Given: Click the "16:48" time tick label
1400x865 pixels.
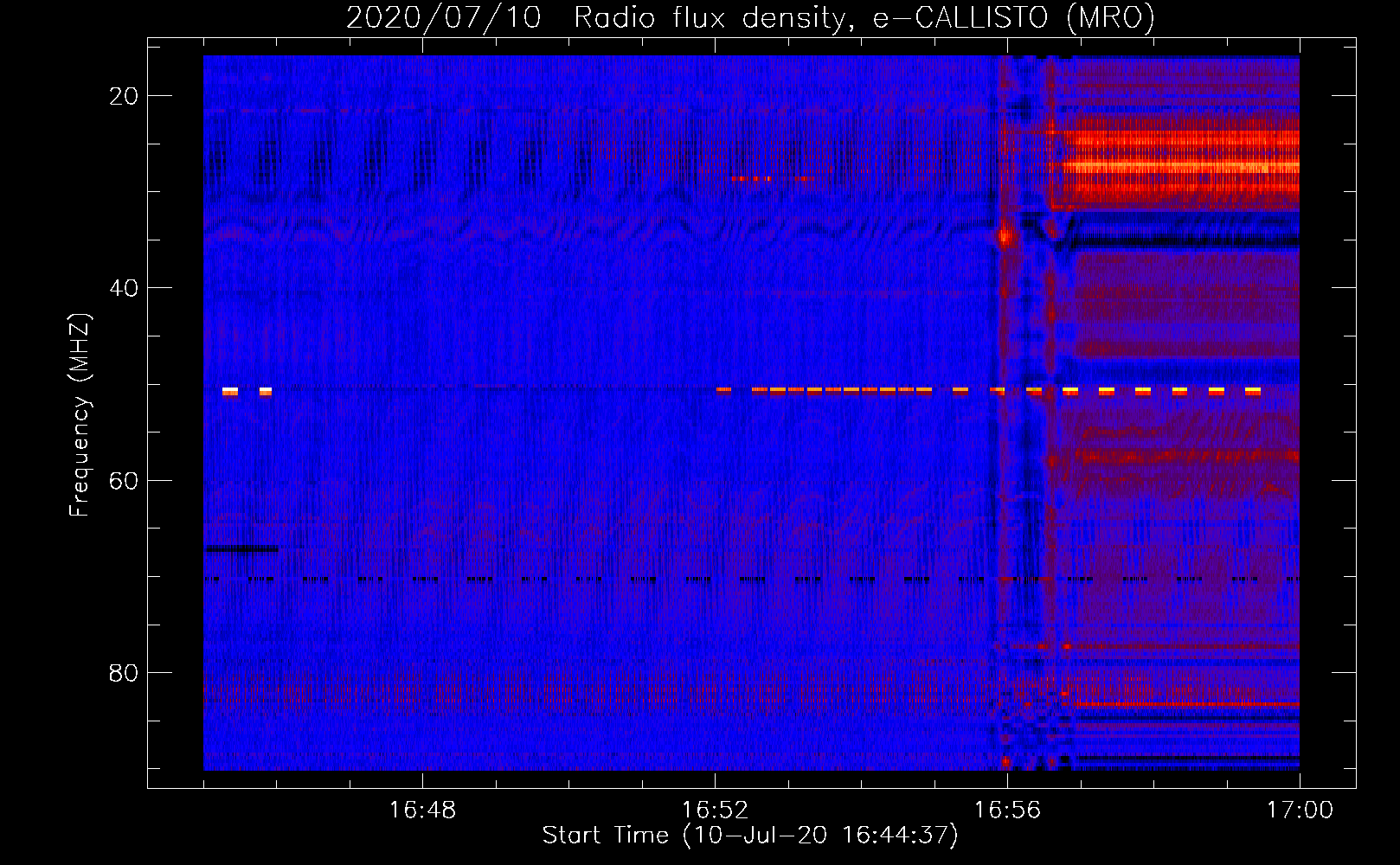Looking at the screenshot, I should coord(422,811).
